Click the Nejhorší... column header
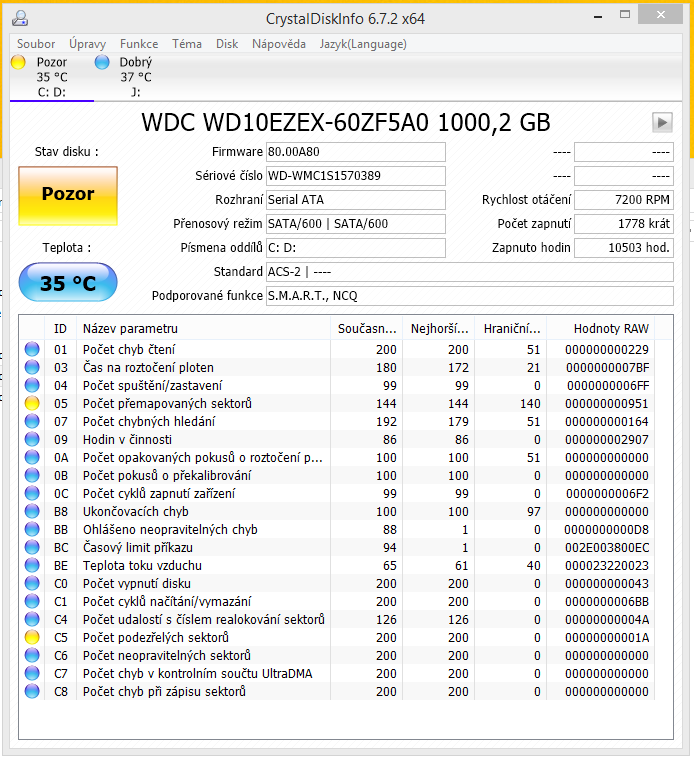The image size is (694, 759). click(438, 329)
